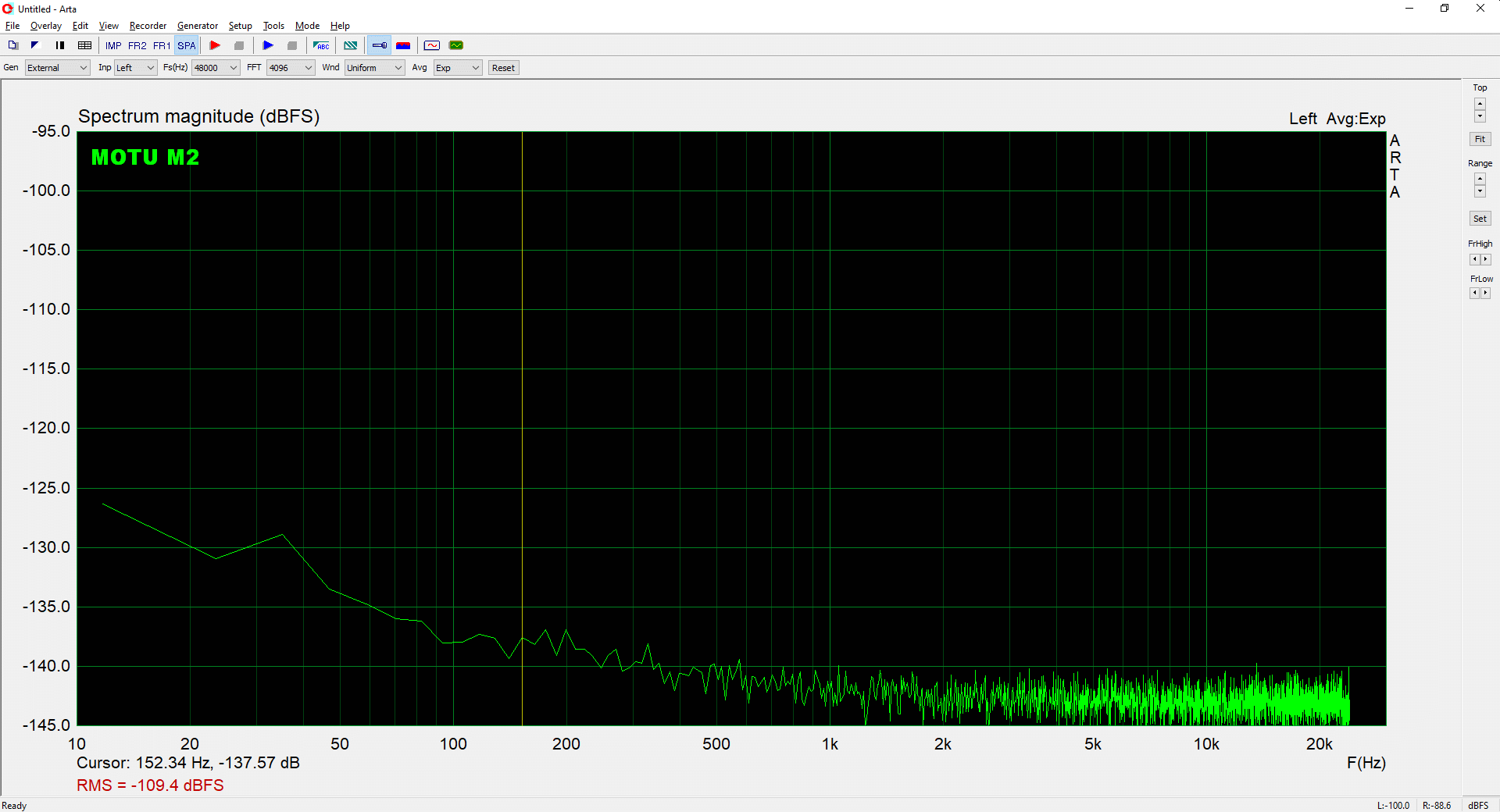Screen dimensions: 1500x812
Task: Open the Fs(Hz) sample rate dropdown
Action: pyautogui.click(x=216, y=68)
